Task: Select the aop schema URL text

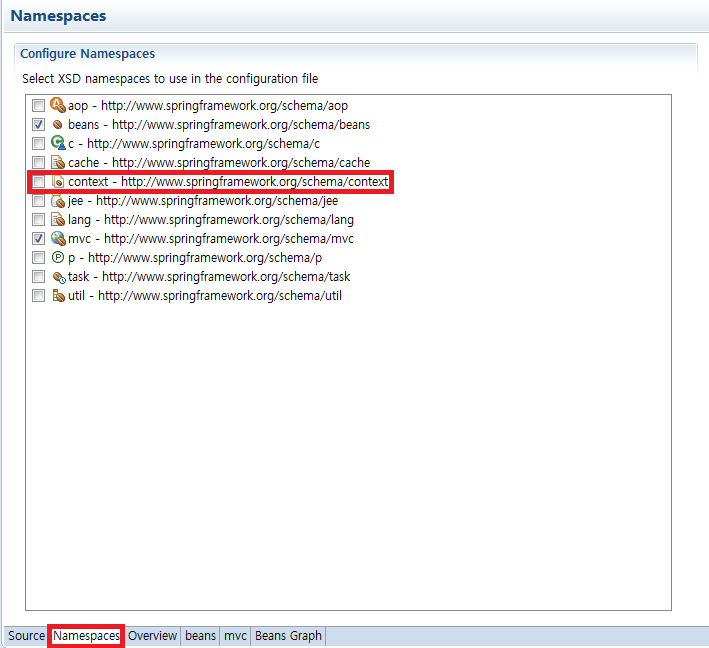Action: click(224, 106)
